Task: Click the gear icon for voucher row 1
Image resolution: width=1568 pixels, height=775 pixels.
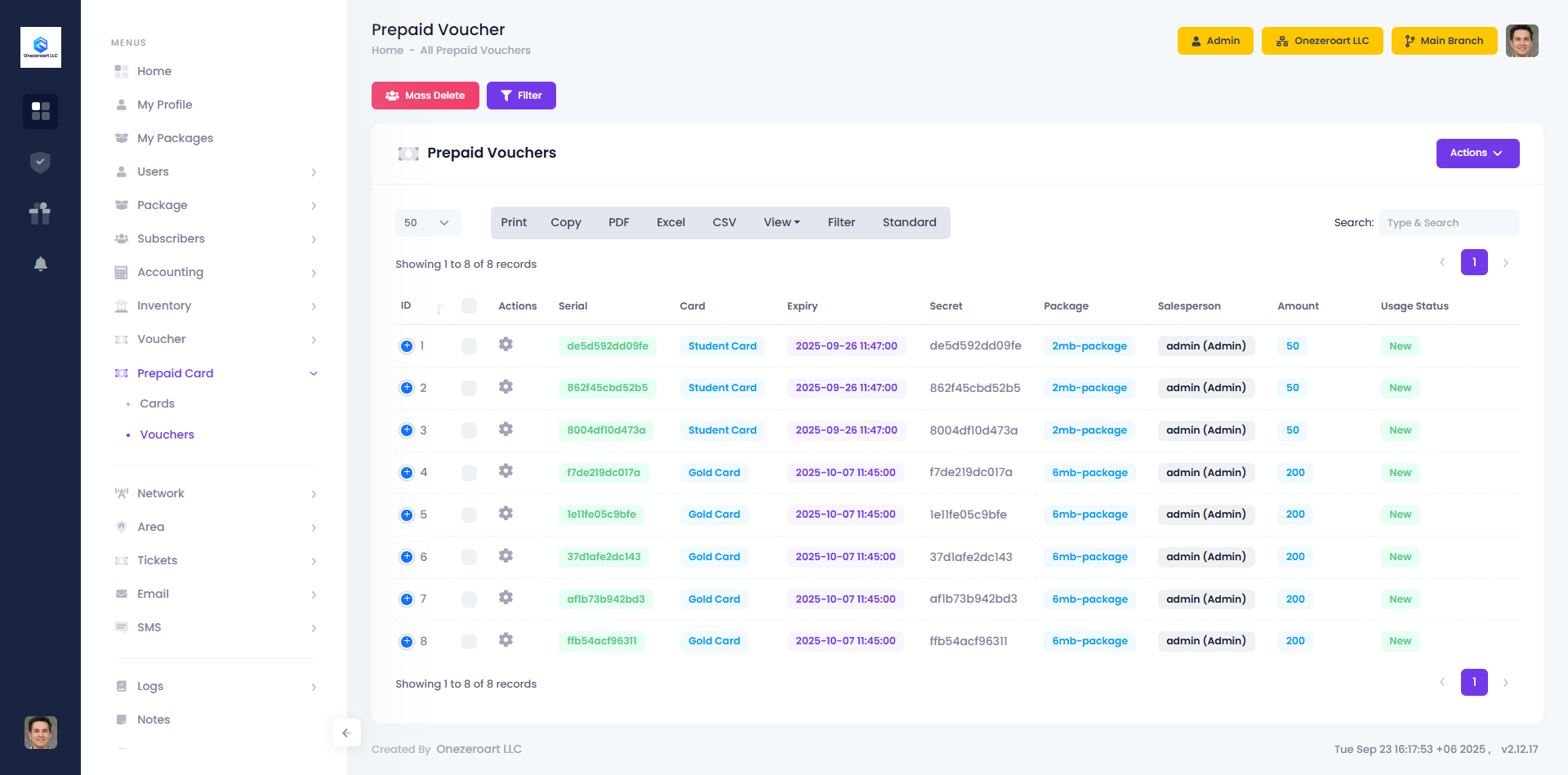Action: click(506, 345)
